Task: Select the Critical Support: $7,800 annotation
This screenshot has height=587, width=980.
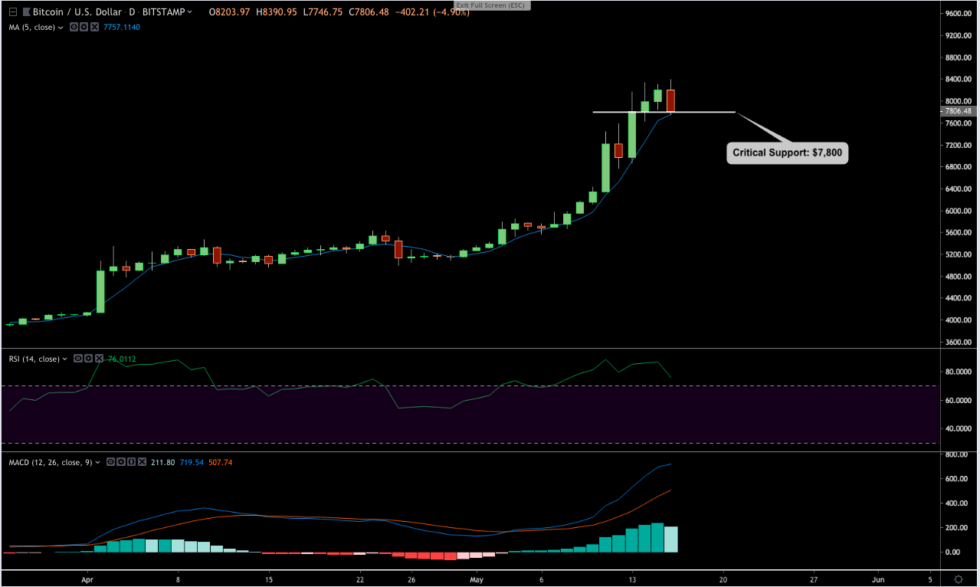Action: [787, 151]
